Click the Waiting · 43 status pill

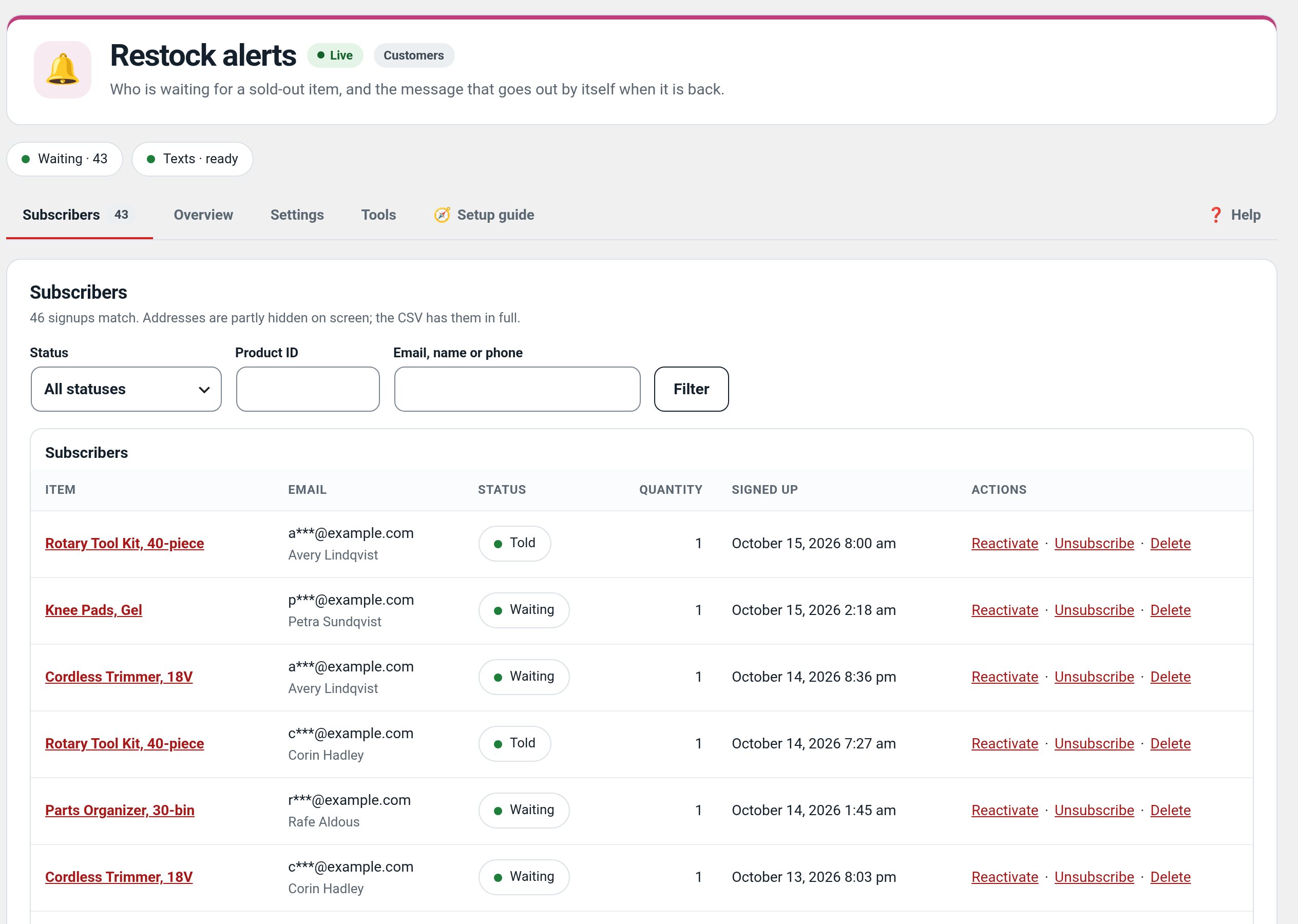[x=65, y=159]
